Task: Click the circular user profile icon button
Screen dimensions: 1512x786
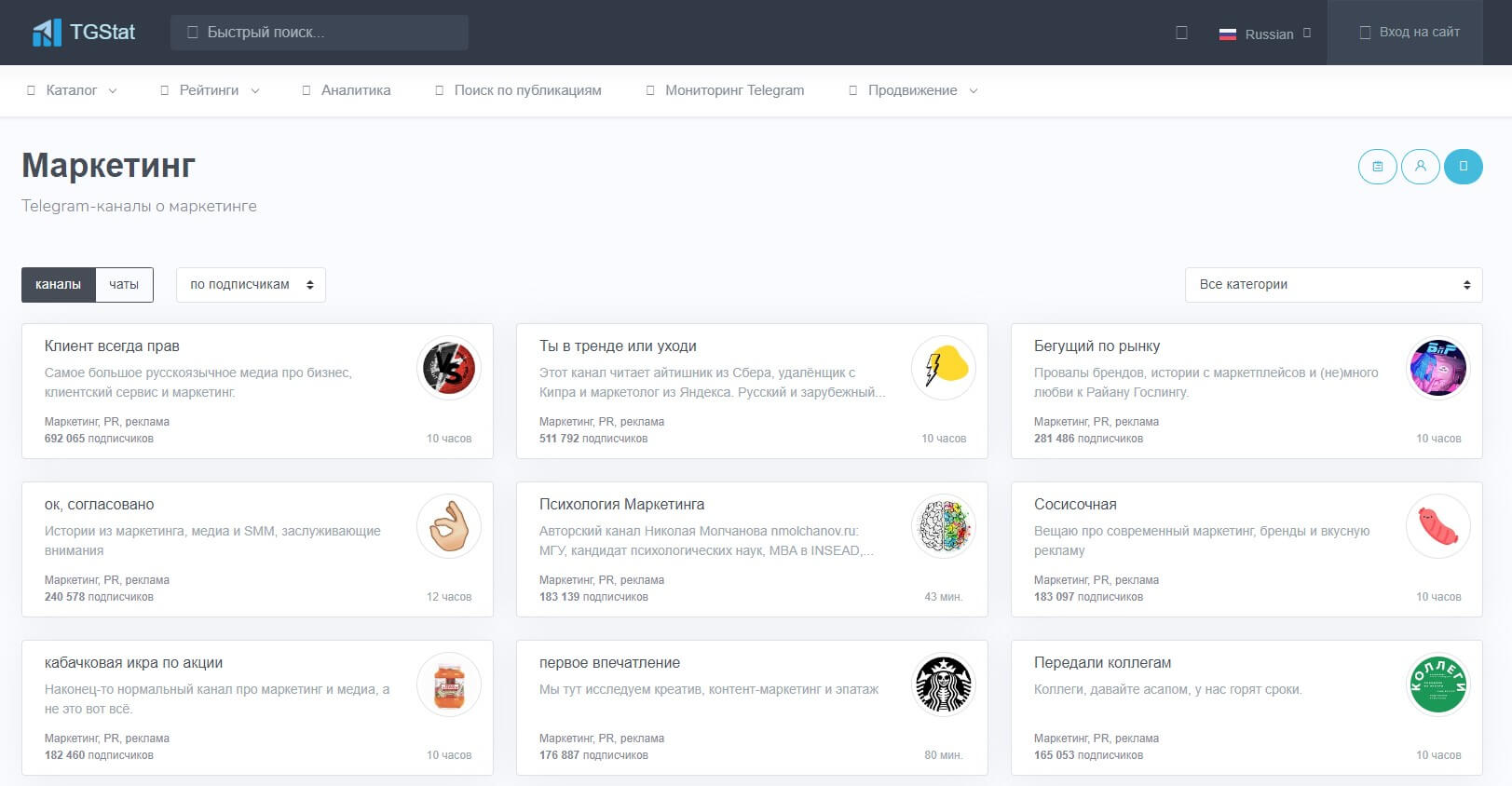Action: [1421, 167]
